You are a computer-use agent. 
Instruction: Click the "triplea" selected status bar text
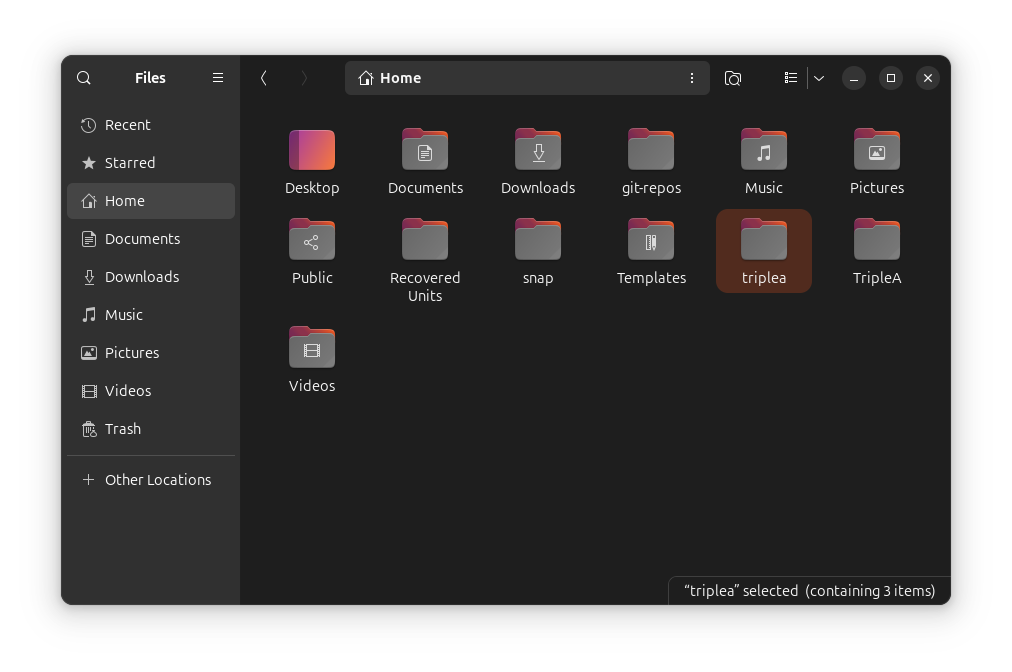click(809, 591)
